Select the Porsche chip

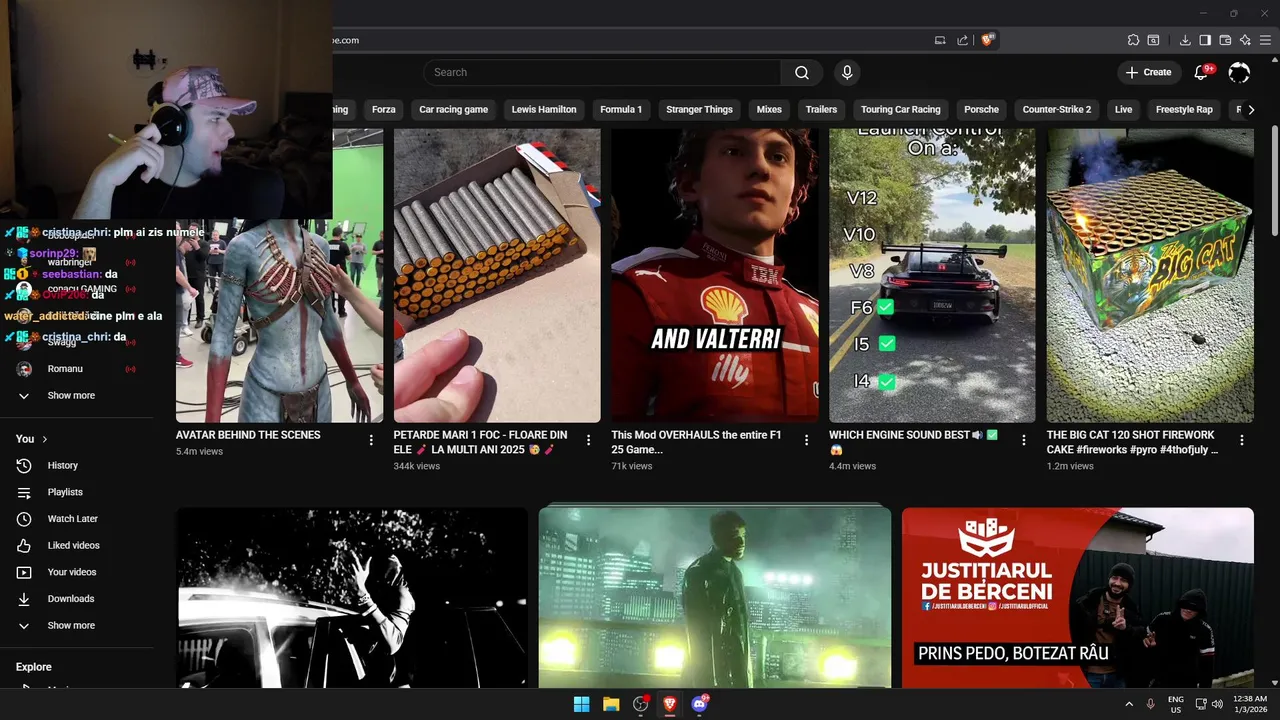[982, 109]
